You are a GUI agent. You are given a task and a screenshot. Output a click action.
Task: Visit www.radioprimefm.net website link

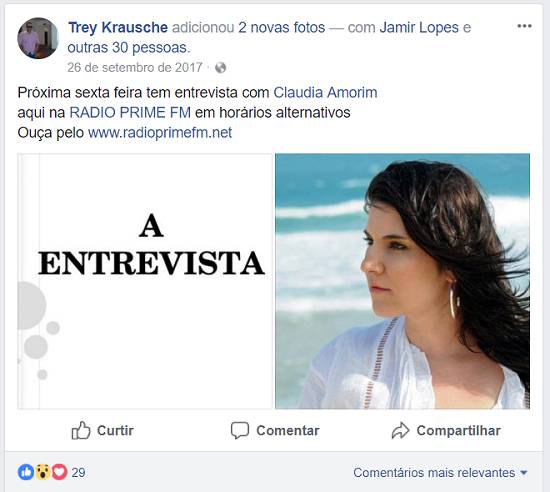(x=160, y=133)
